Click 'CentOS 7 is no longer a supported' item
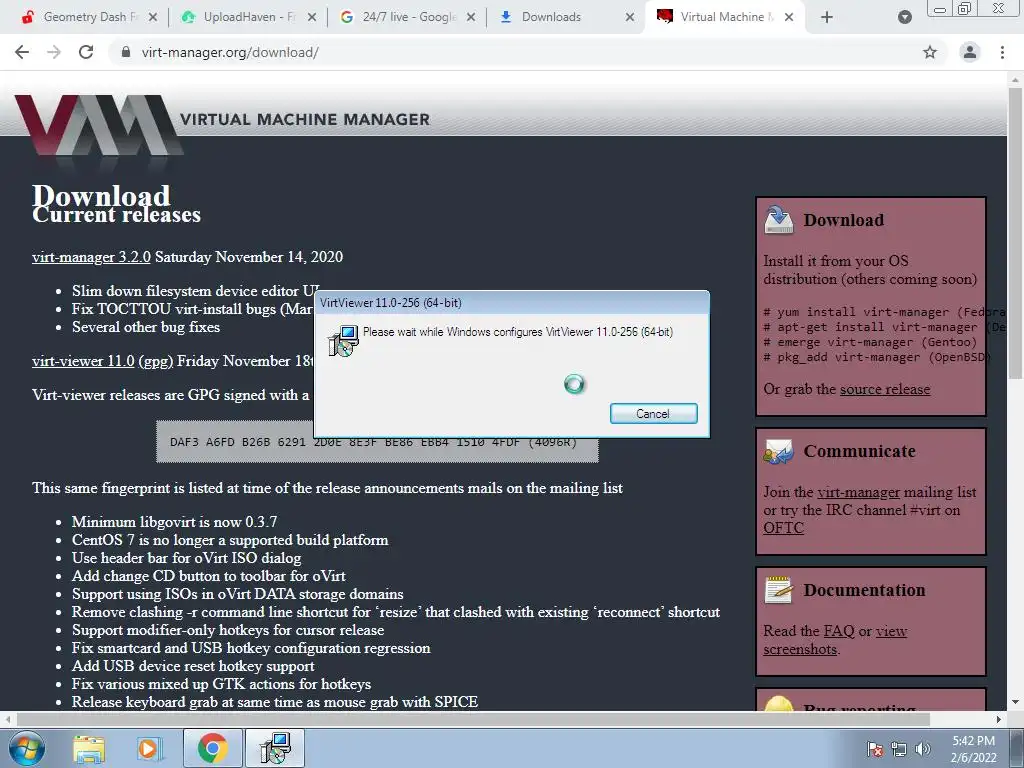The width and height of the screenshot is (1024, 768). [x=230, y=540]
